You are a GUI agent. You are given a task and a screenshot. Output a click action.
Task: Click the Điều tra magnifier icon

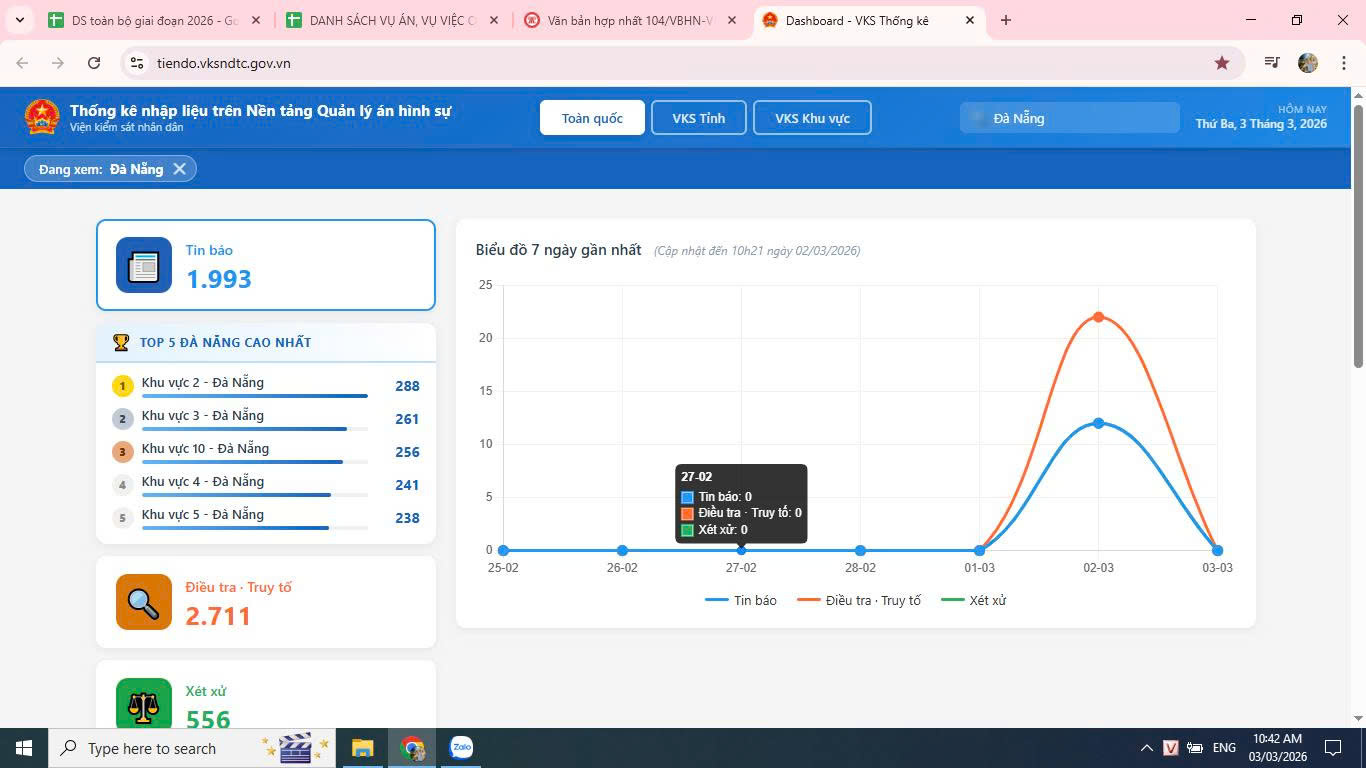[144, 602]
